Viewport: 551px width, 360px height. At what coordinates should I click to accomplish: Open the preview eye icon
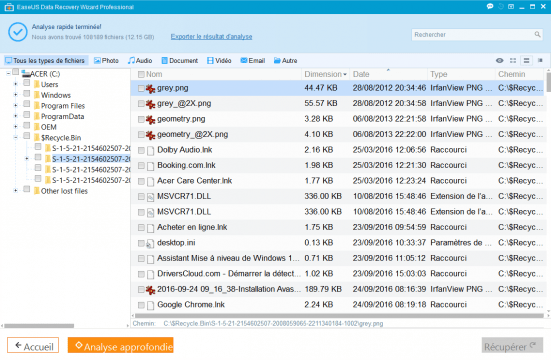point(499,60)
